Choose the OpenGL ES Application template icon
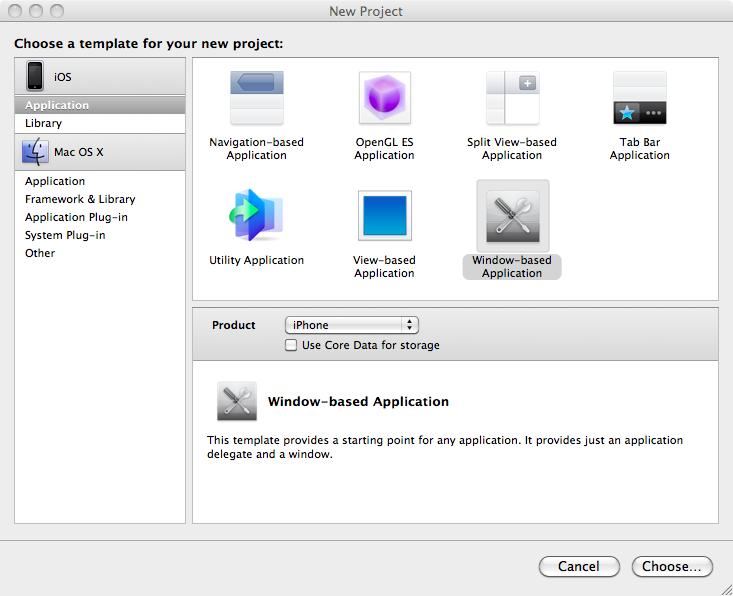 [x=384, y=98]
